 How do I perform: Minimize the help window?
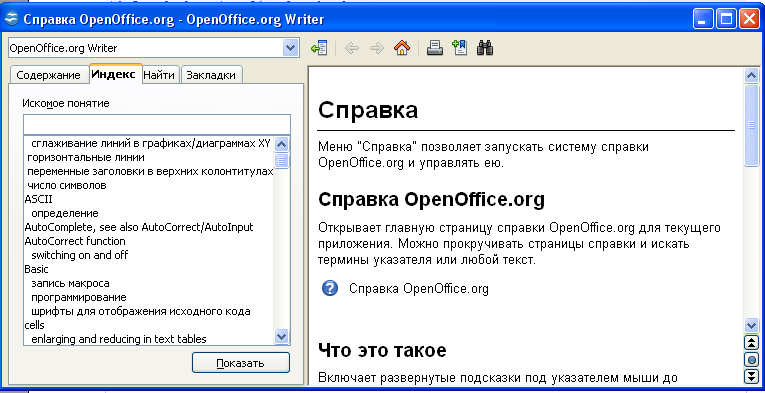click(x=704, y=20)
